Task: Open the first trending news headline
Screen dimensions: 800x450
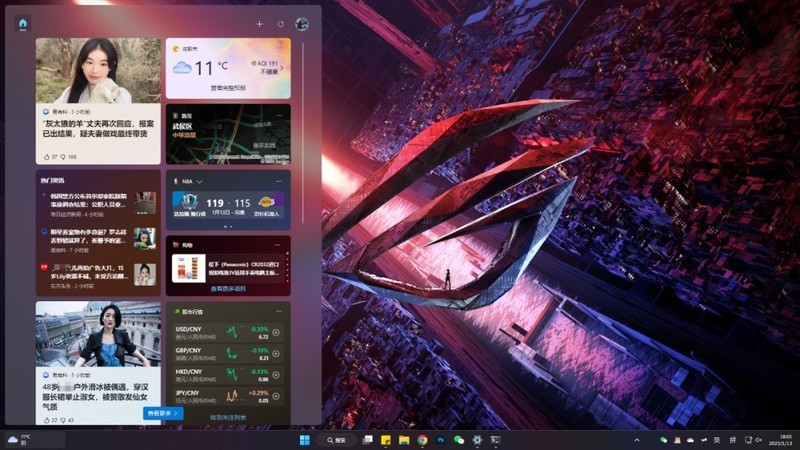Action: pos(89,200)
